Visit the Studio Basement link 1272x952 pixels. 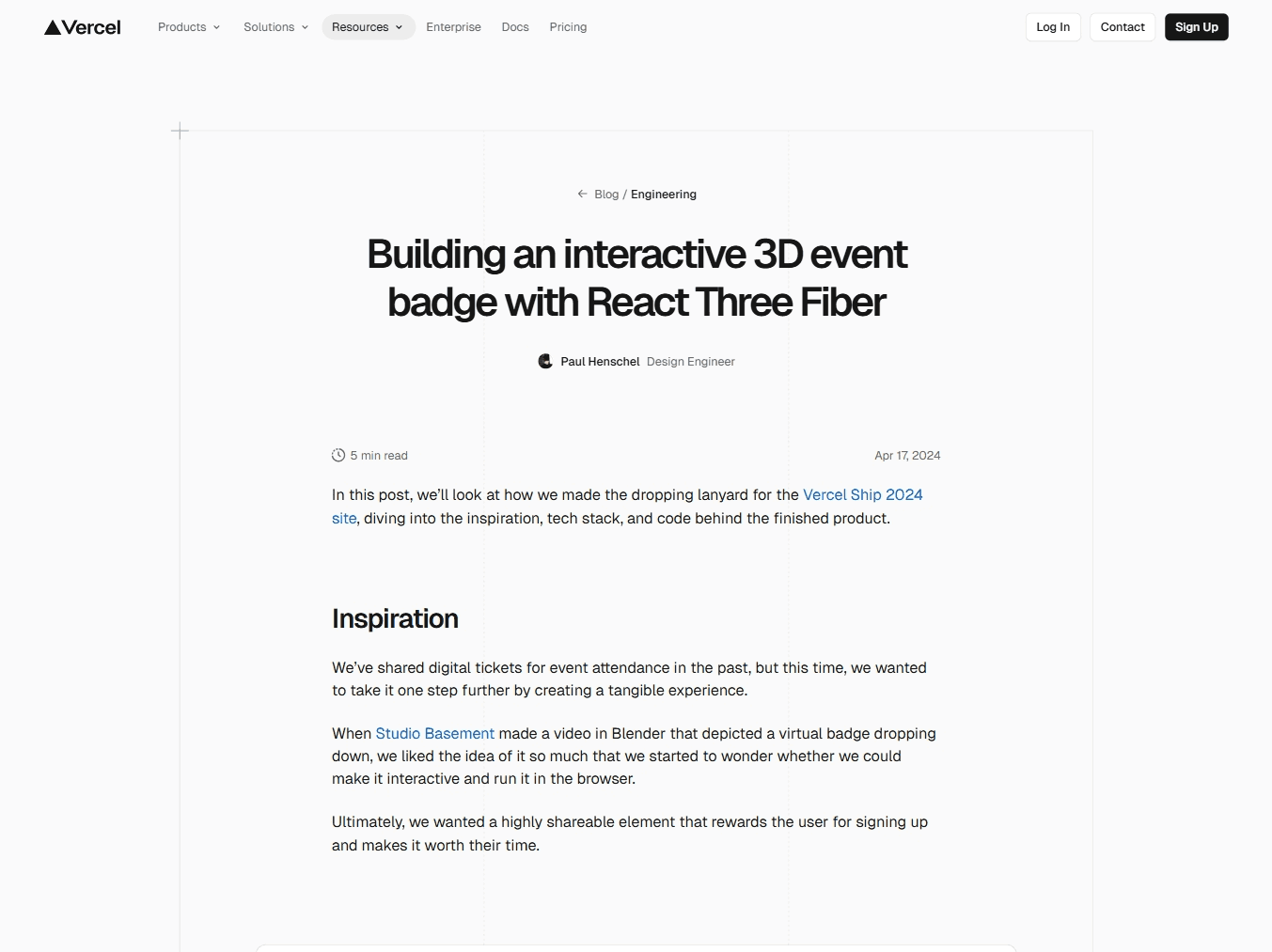[434, 734]
